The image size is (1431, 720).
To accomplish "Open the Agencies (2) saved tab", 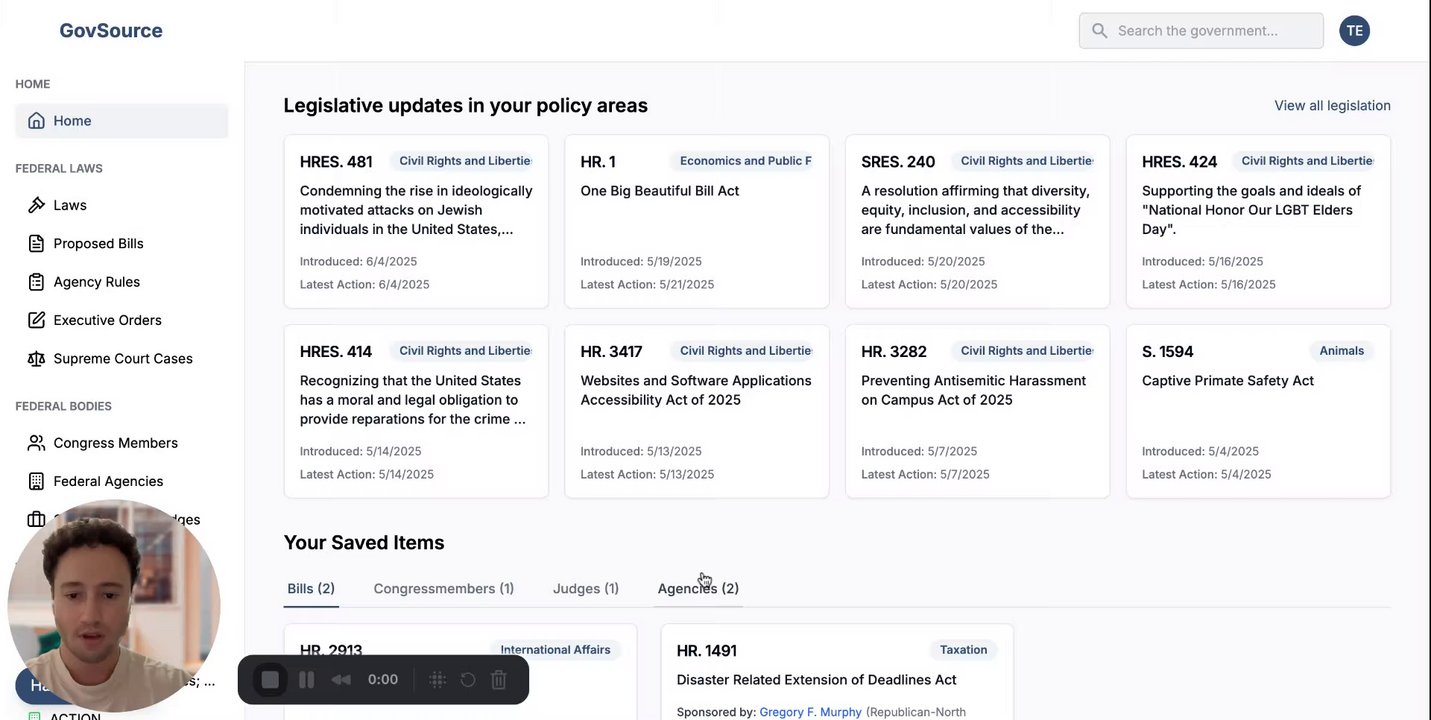I will click(x=698, y=589).
